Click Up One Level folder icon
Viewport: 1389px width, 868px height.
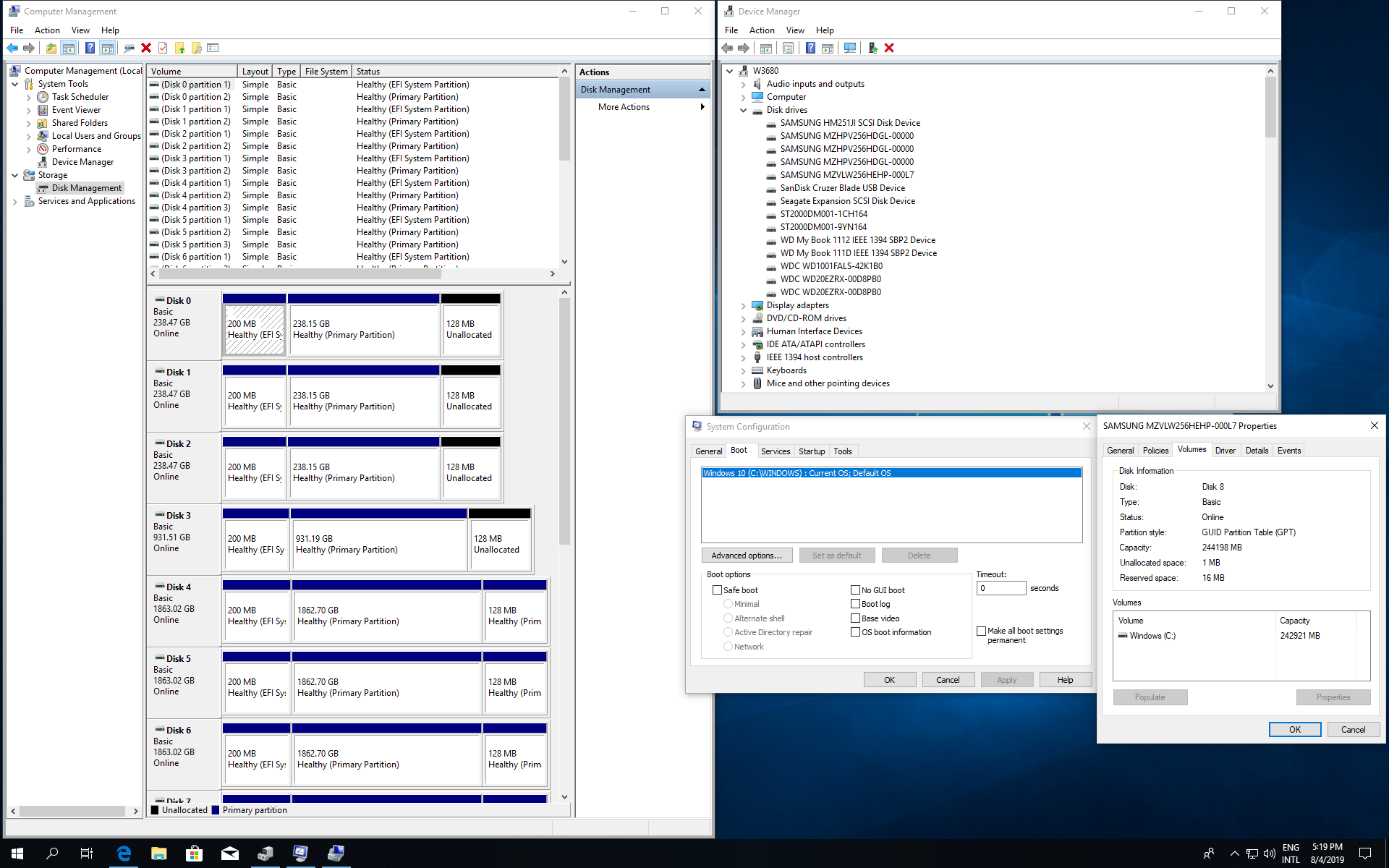tap(51, 48)
